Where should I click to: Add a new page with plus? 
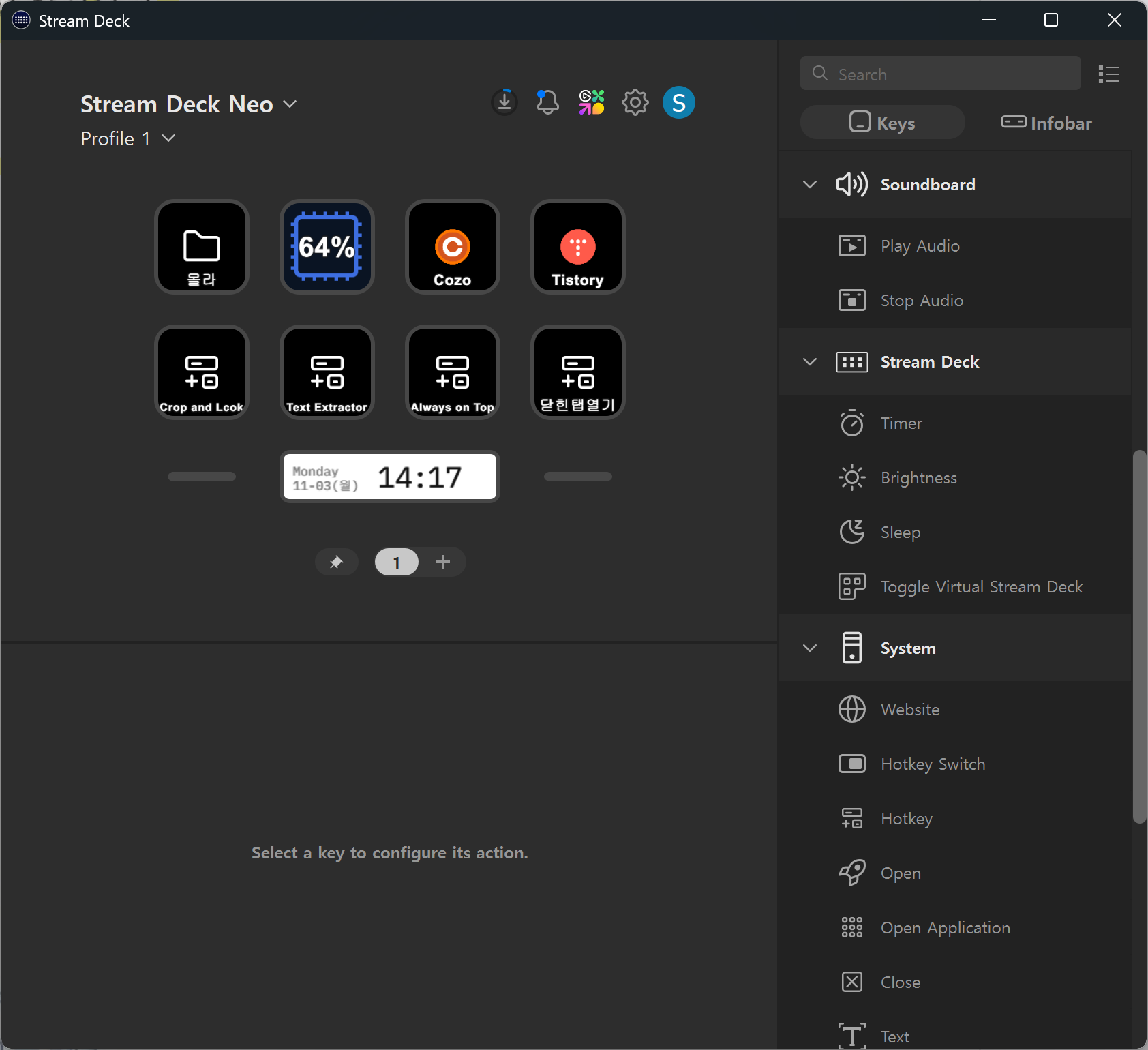coord(443,562)
